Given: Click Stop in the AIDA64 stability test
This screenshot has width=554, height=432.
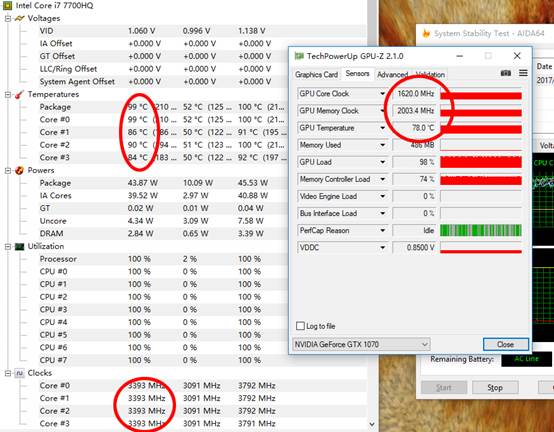Looking at the screenshot, I should (x=495, y=387).
